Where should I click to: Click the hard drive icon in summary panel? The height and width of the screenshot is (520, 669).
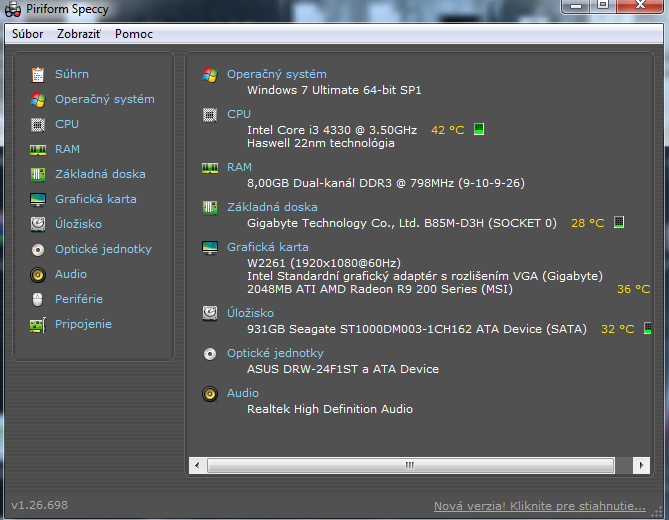click(x=209, y=313)
